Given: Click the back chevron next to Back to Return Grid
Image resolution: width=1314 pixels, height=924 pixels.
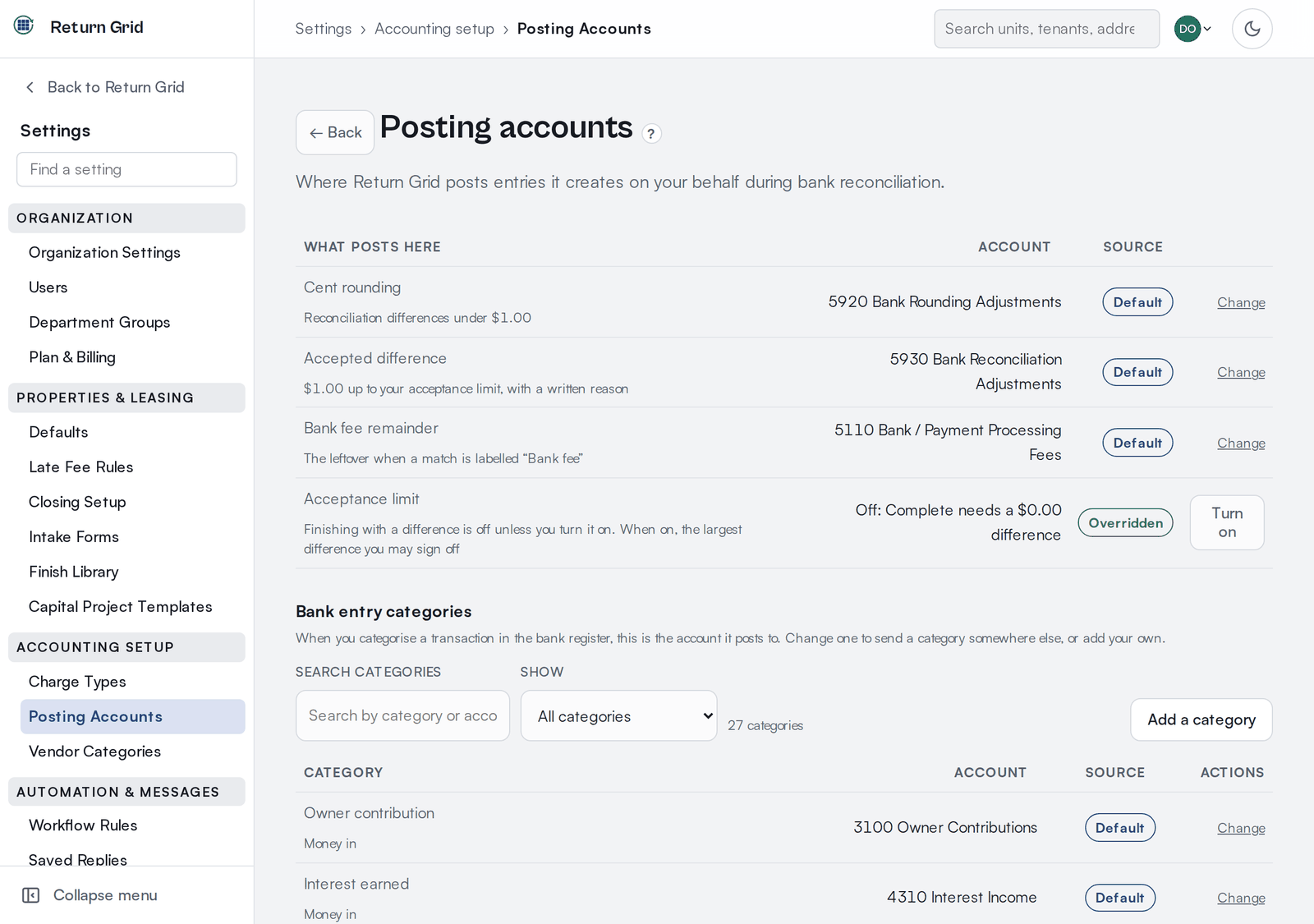Looking at the screenshot, I should tap(30, 87).
